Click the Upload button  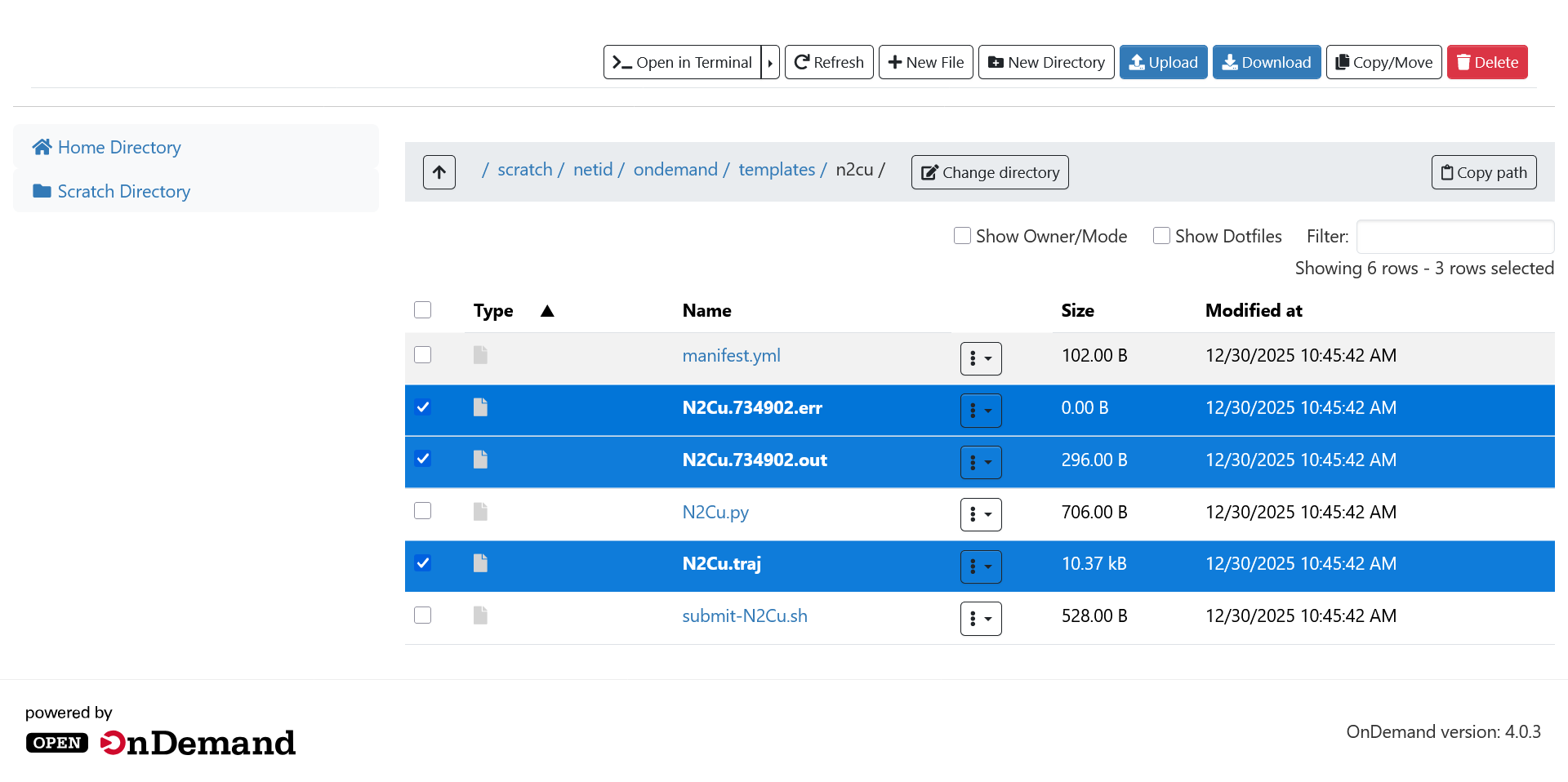click(x=1162, y=62)
